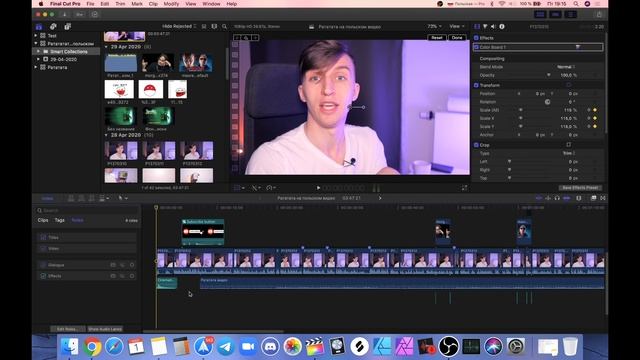Open Zoom in the Dock

[x=248, y=347]
